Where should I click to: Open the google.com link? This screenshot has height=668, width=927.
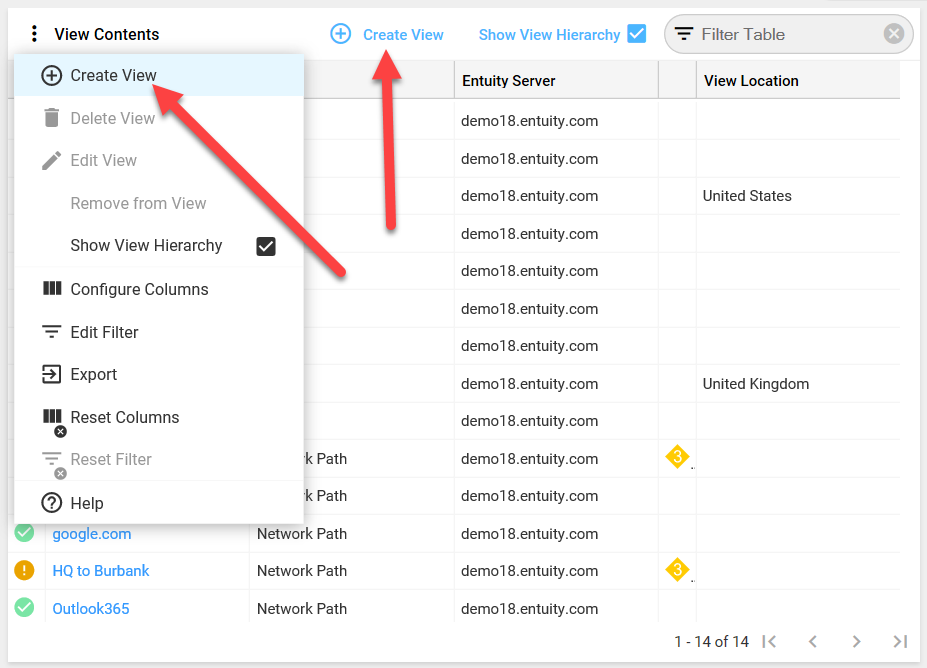[91, 533]
